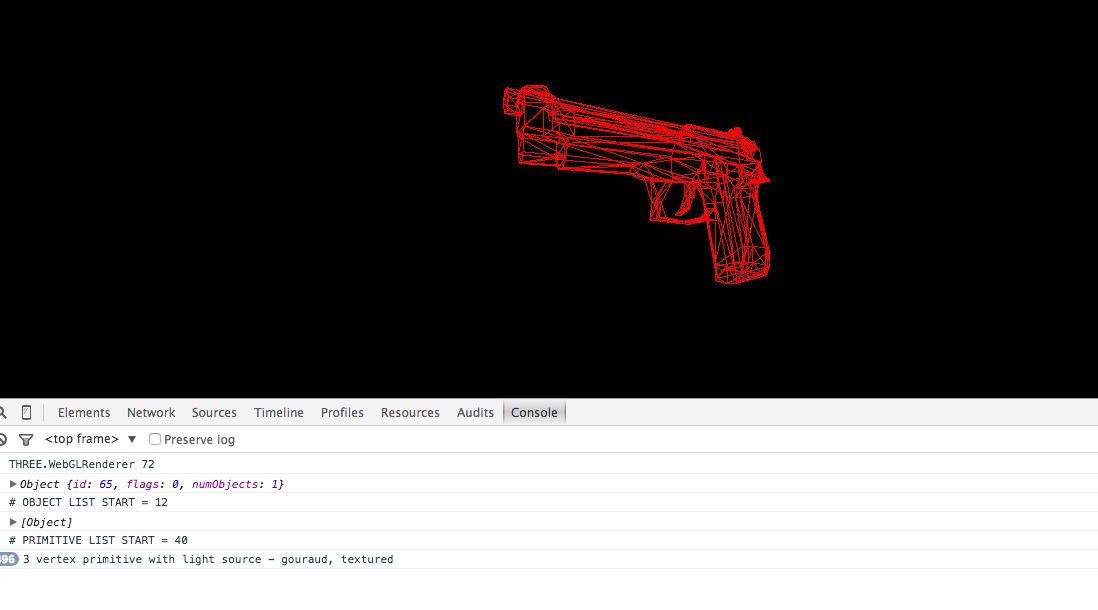The width and height of the screenshot is (1098, 610).
Task: Open the top frame context dropdown
Action: tap(91, 439)
